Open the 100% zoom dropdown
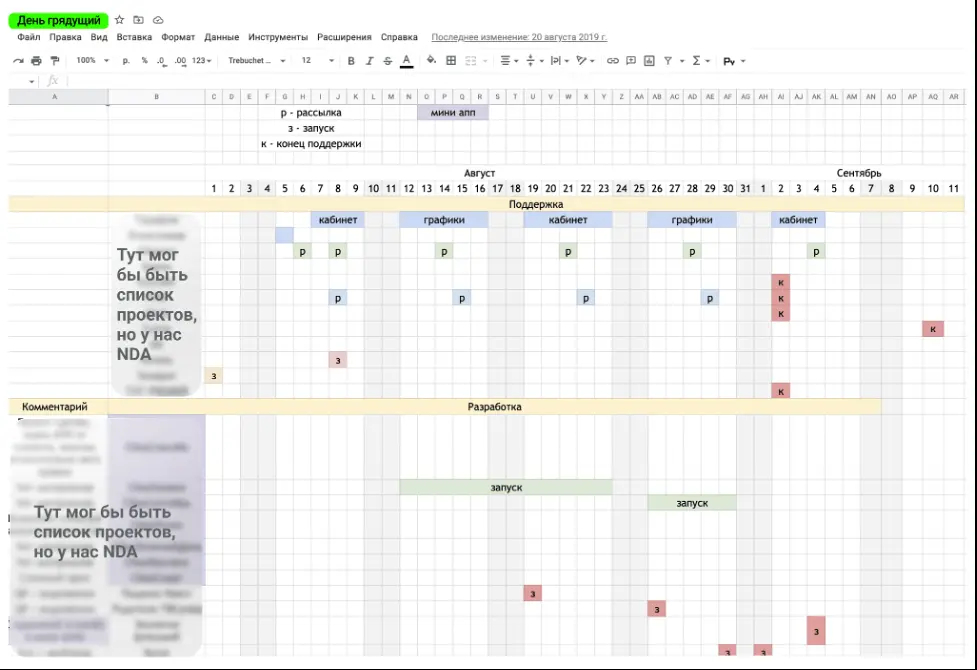 point(92,60)
